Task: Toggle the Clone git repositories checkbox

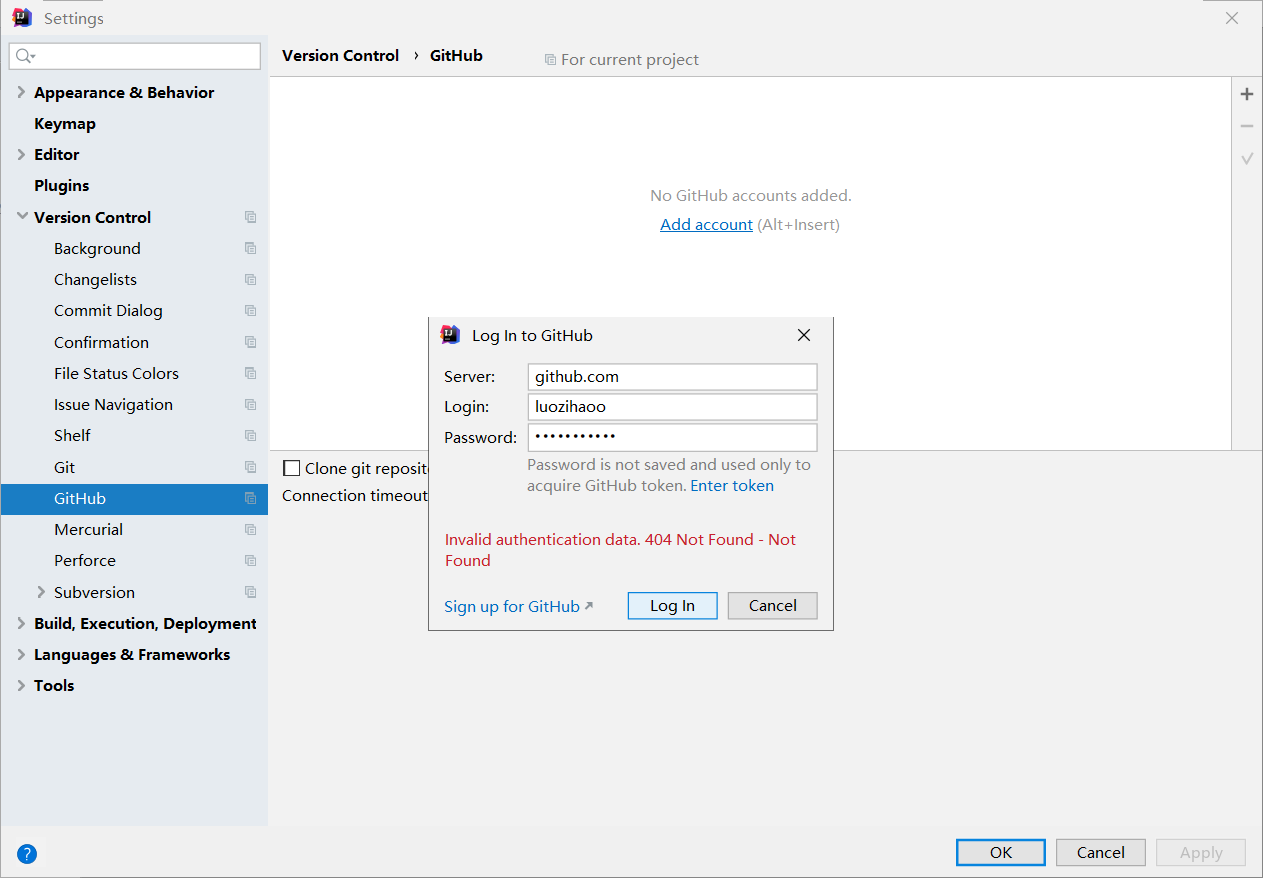Action: click(x=292, y=468)
